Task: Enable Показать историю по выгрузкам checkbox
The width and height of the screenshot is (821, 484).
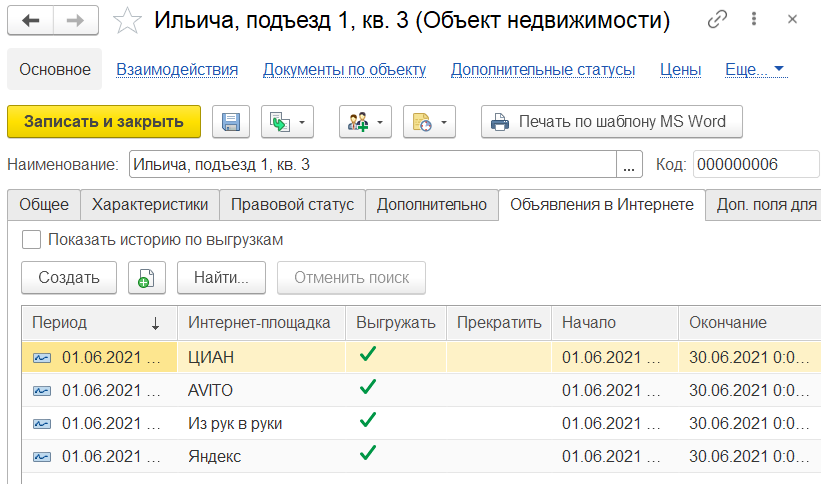Action: point(31,240)
